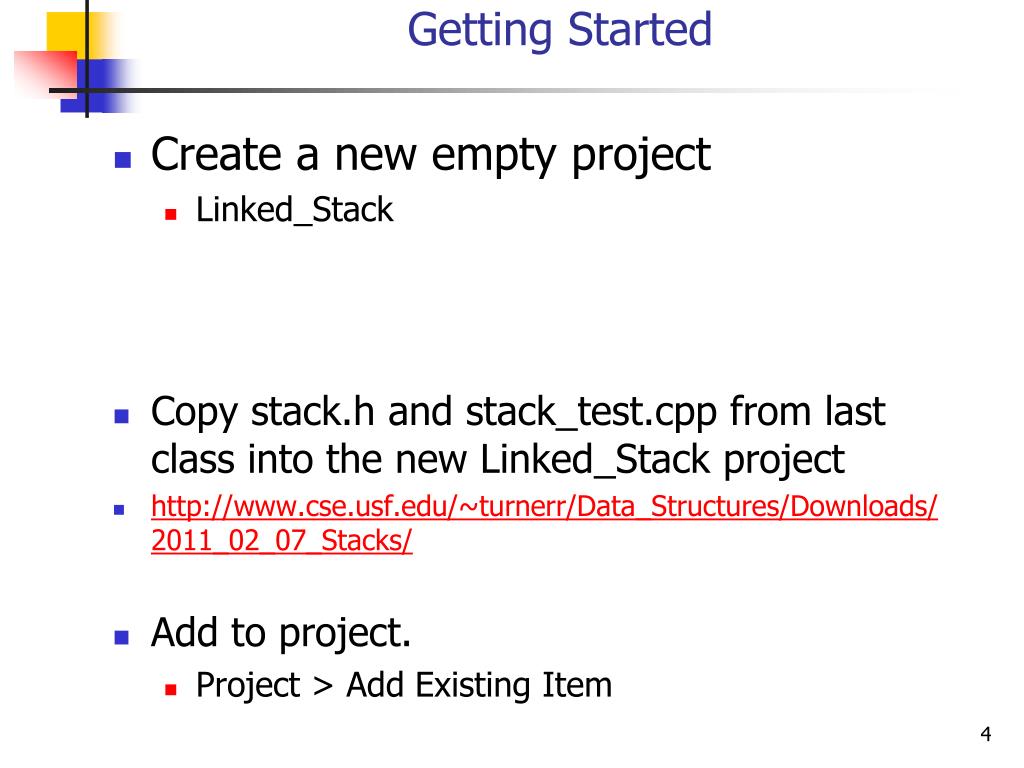Click the blue bullet beside "Create a new empty project"
The image size is (1024, 768).
(122, 160)
